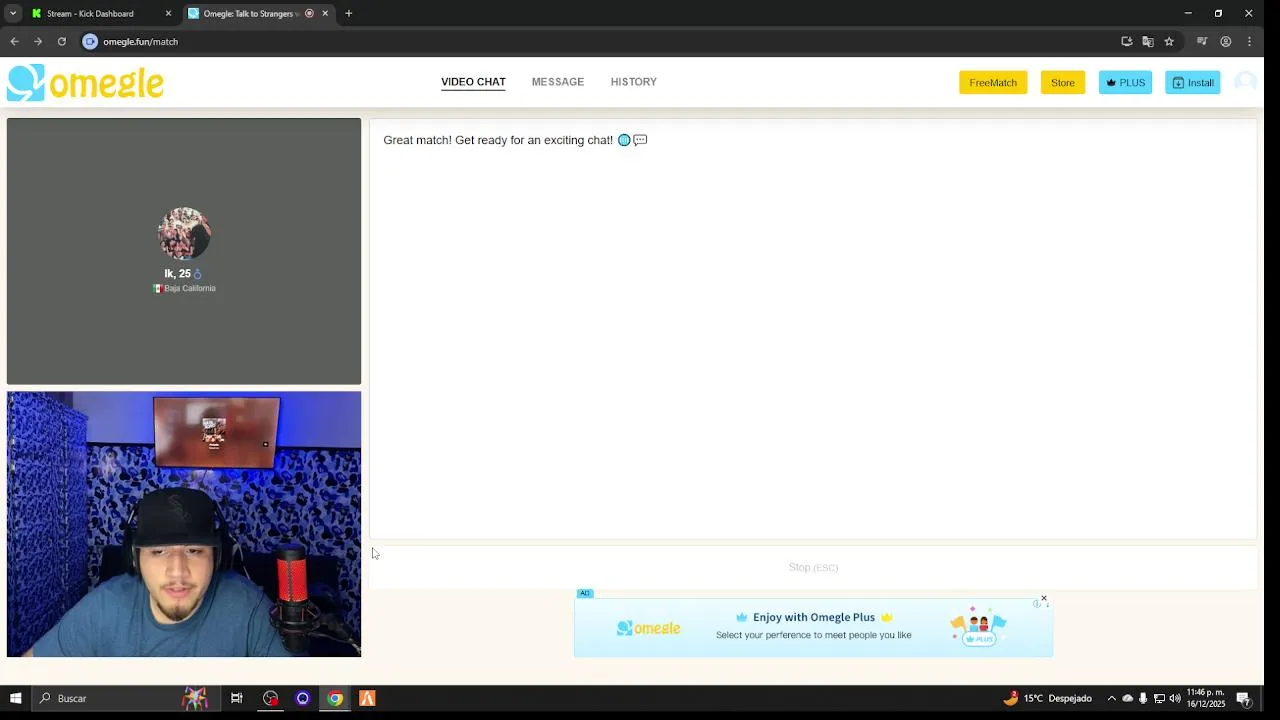Open the purple circle taskbar app
Image resolution: width=1280 pixels, height=720 pixels.
(x=303, y=698)
